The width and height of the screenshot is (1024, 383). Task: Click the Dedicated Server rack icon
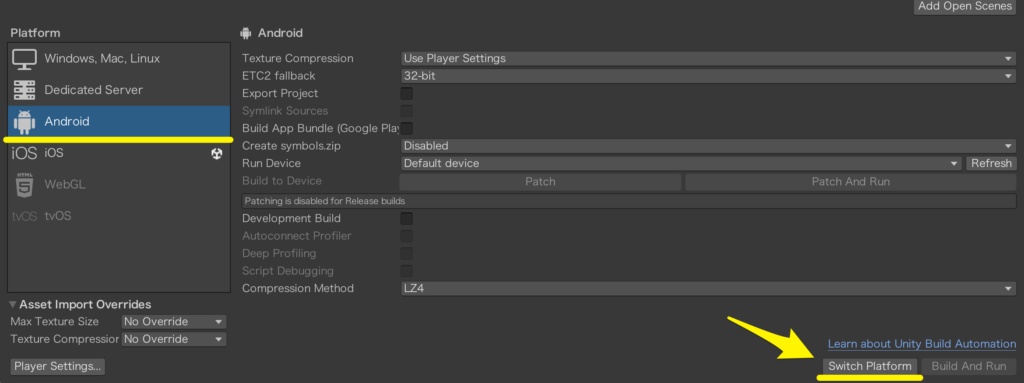coord(24,90)
